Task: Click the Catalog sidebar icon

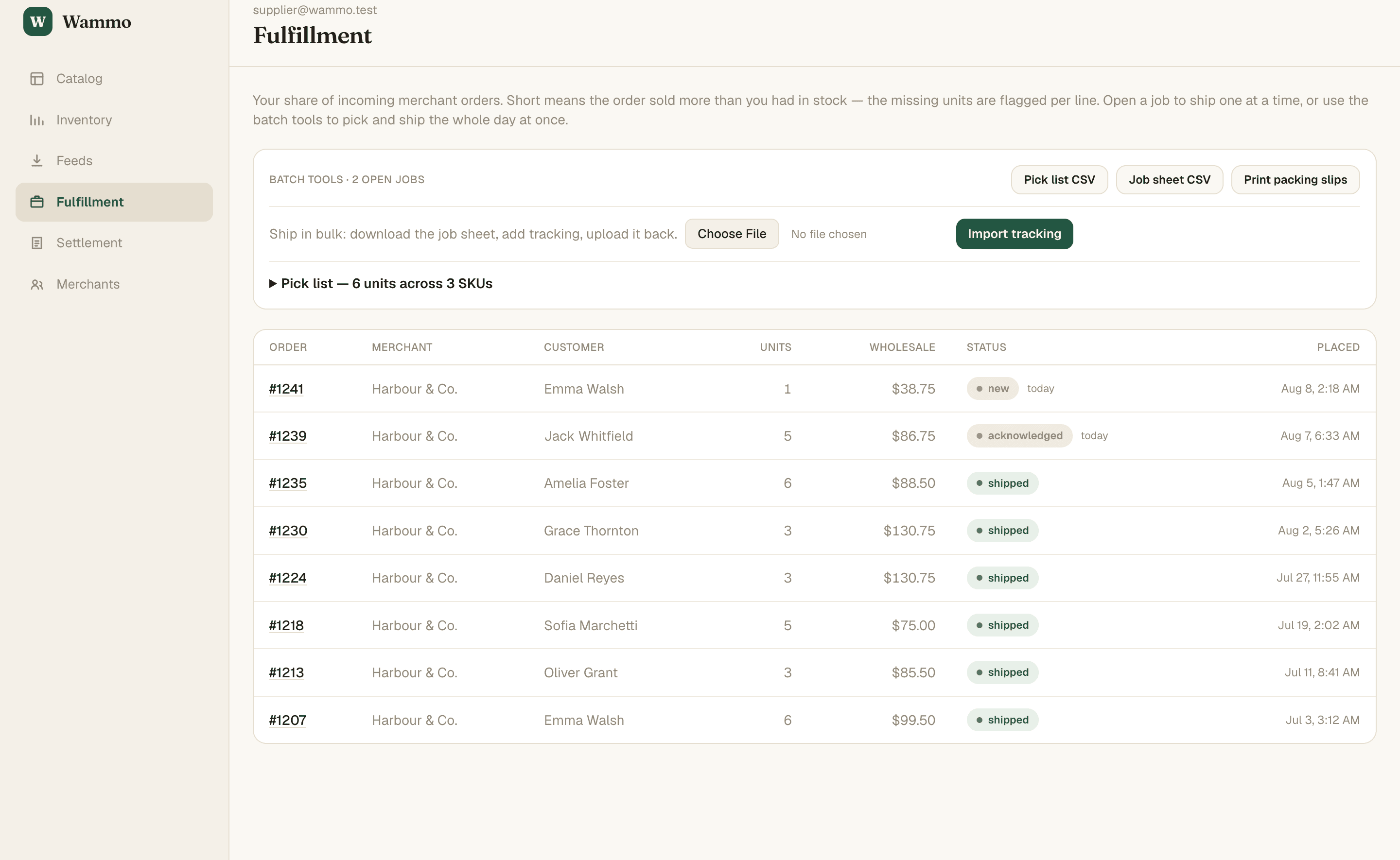Action: coord(37,79)
